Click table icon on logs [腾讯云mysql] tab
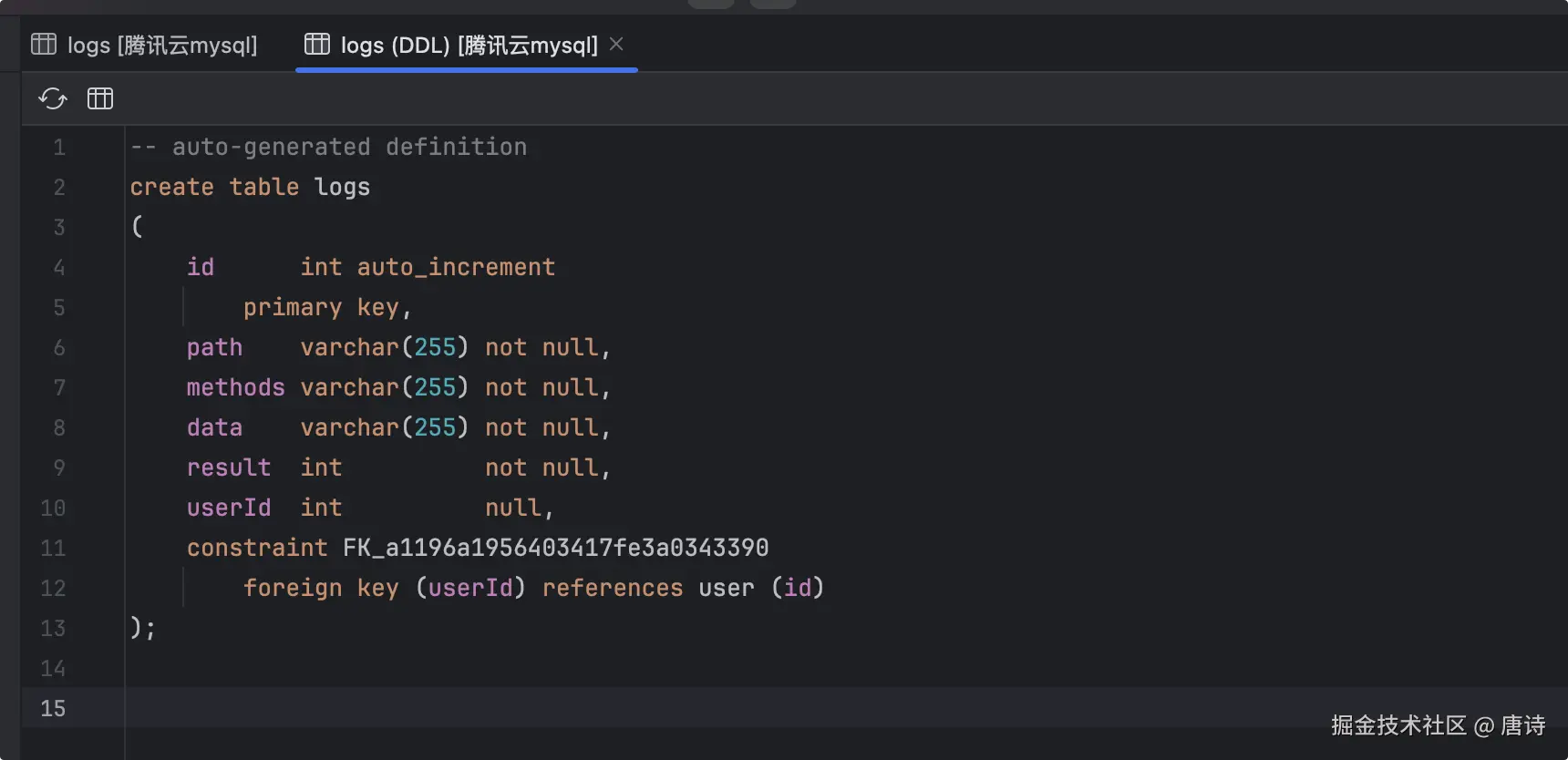1568x760 pixels. point(44,44)
